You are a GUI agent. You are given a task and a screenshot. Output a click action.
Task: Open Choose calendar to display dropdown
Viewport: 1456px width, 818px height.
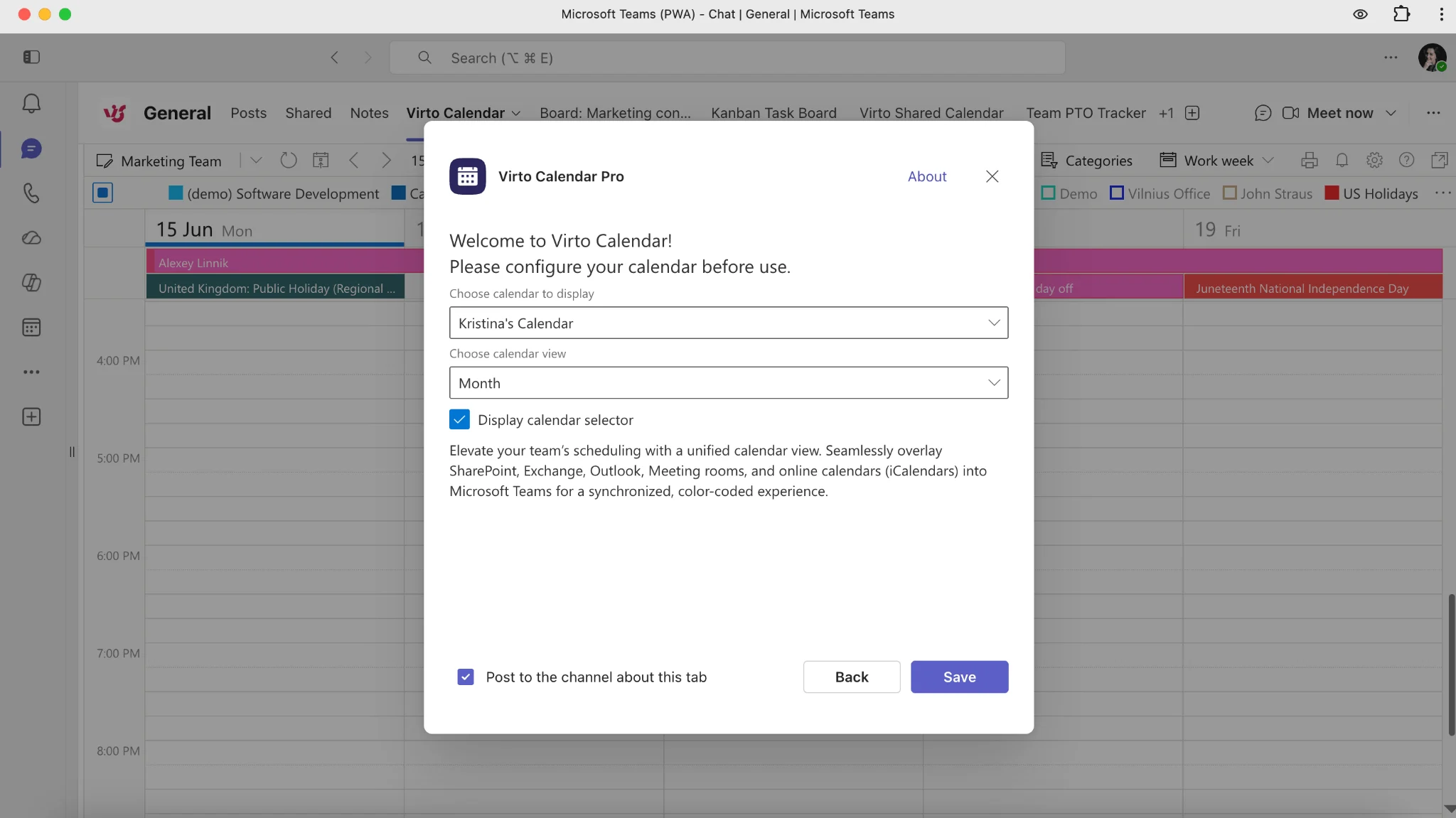pyautogui.click(x=729, y=323)
